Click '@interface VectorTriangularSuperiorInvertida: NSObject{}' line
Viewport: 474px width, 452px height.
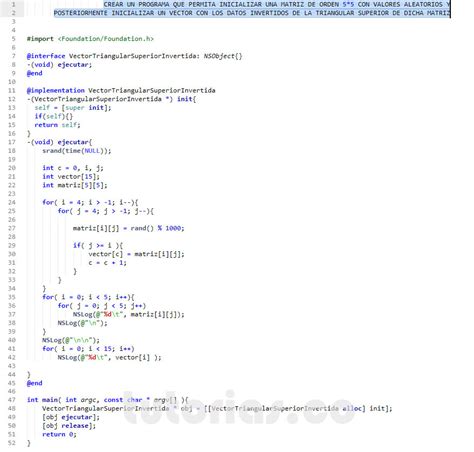[134, 56]
